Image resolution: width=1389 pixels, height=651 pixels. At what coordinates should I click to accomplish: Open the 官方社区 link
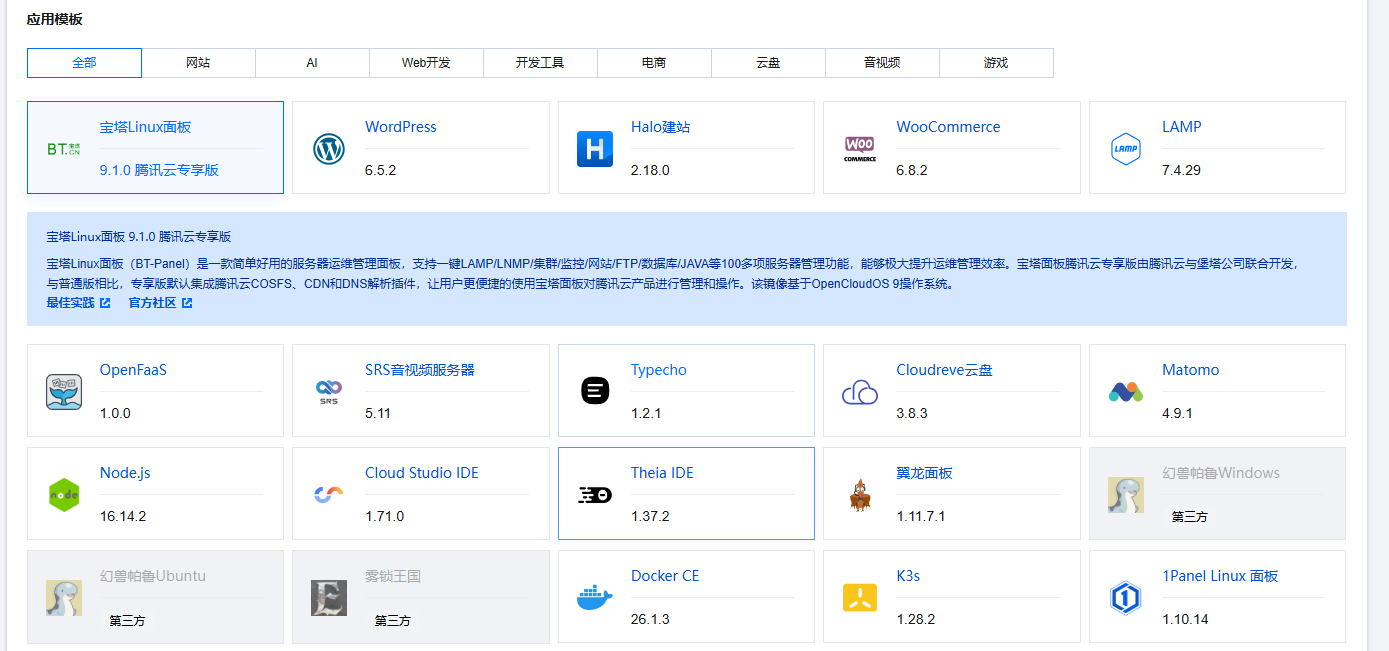pyautogui.click(x=153, y=303)
